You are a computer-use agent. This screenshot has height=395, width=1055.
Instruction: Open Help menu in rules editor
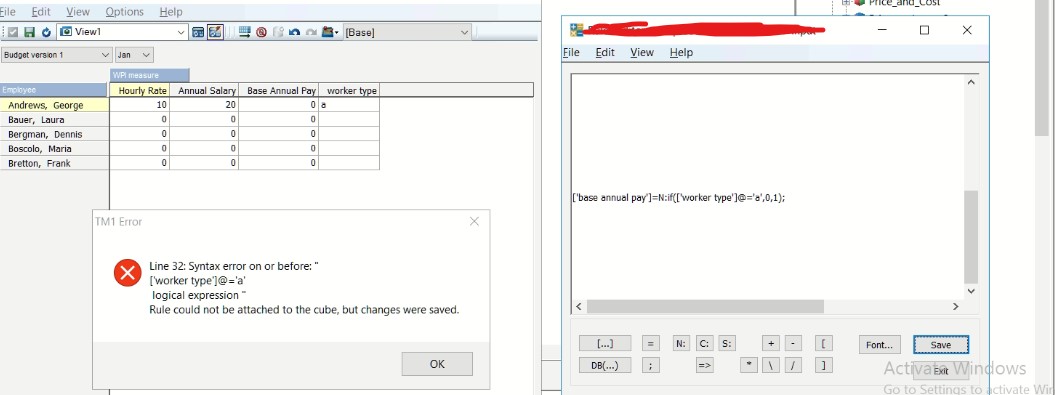681,52
